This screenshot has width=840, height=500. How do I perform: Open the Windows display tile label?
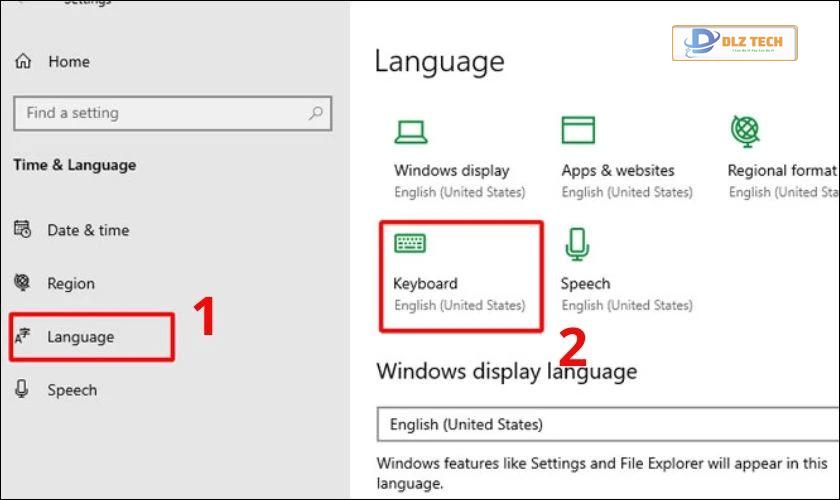click(x=452, y=170)
